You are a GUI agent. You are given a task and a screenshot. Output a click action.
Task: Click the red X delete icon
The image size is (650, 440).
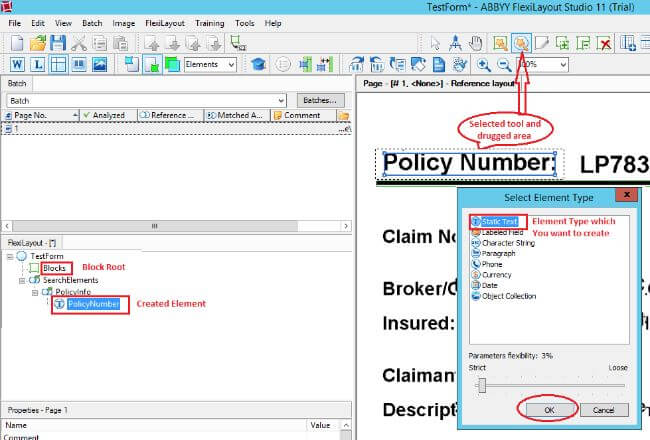604,43
